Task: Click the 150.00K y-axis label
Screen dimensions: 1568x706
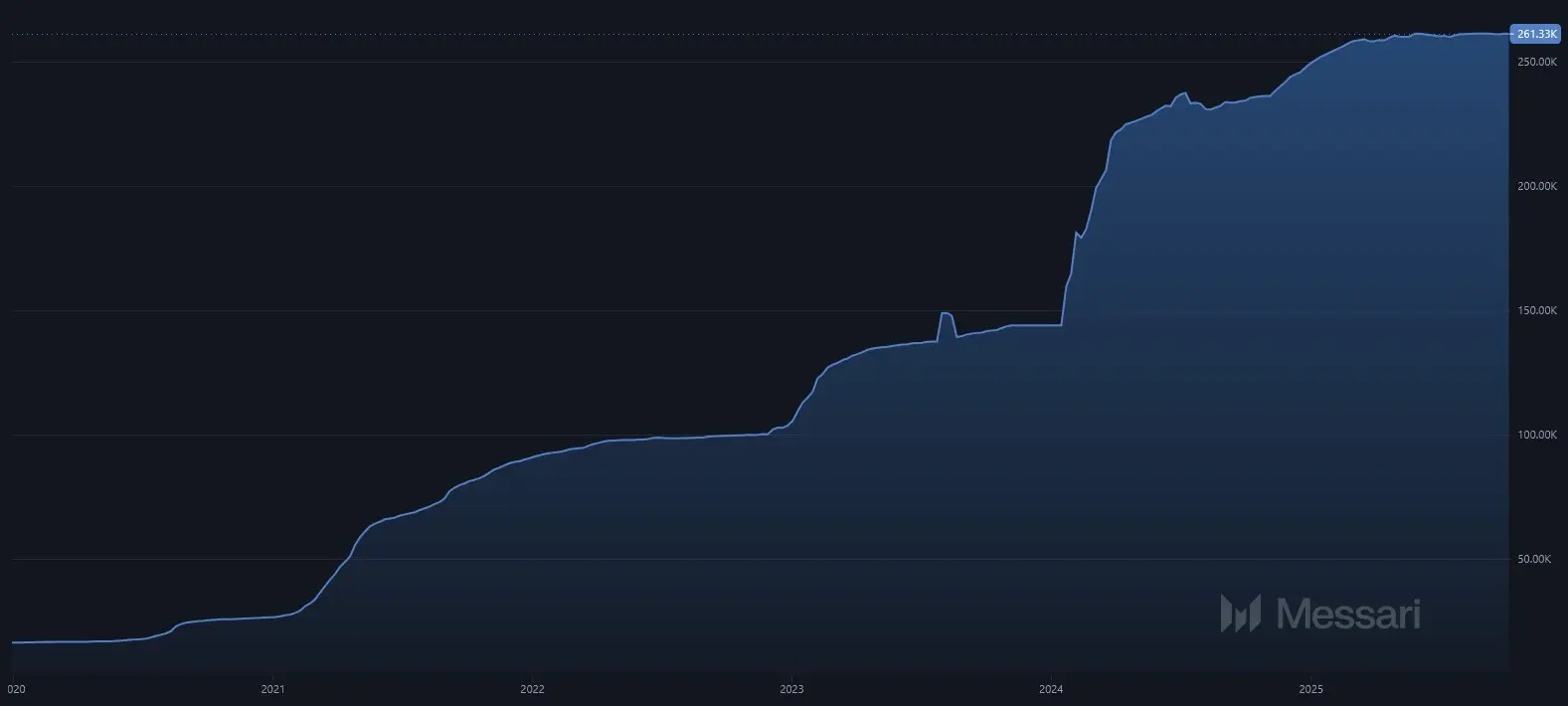Action: tap(1536, 310)
